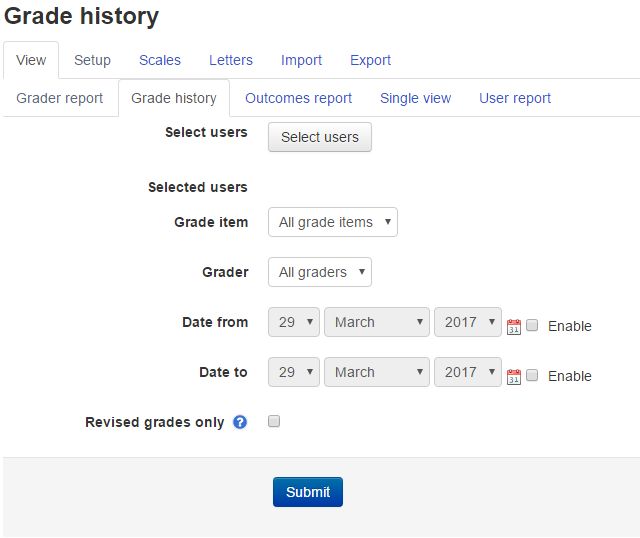Open the Grader report sub-tab

click(60, 98)
